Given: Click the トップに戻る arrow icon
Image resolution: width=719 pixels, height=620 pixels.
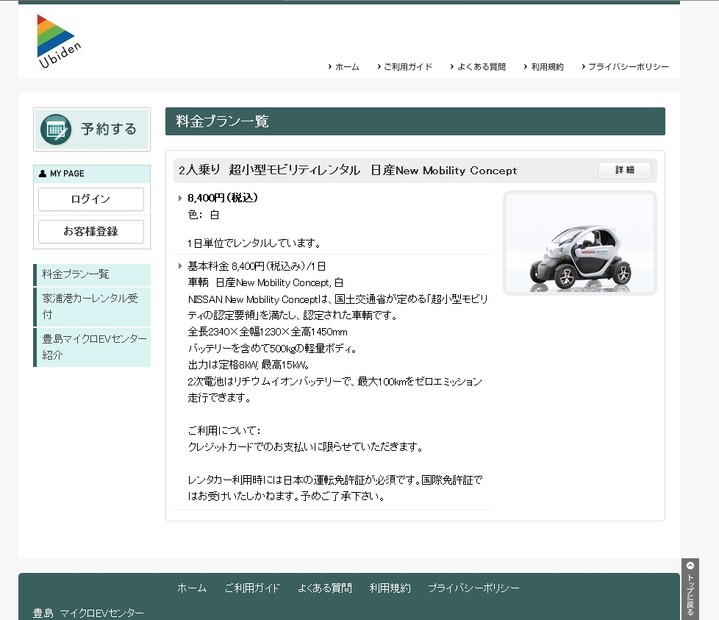Looking at the screenshot, I should pos(690,565).
